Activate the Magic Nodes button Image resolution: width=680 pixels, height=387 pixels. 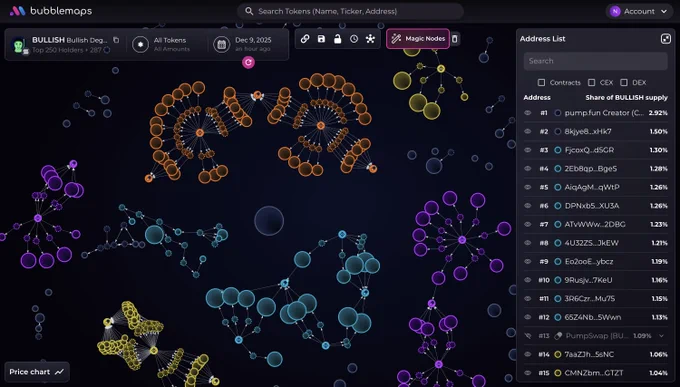(418, 39)
